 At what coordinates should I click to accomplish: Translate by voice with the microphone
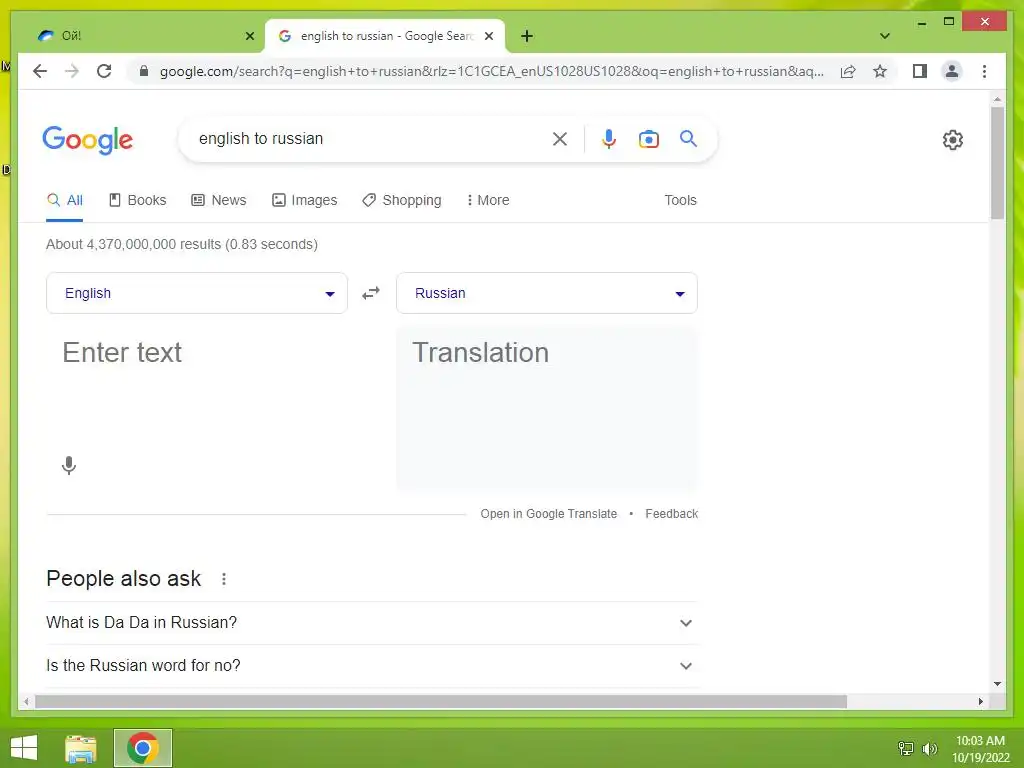click(x=69, y=465)
